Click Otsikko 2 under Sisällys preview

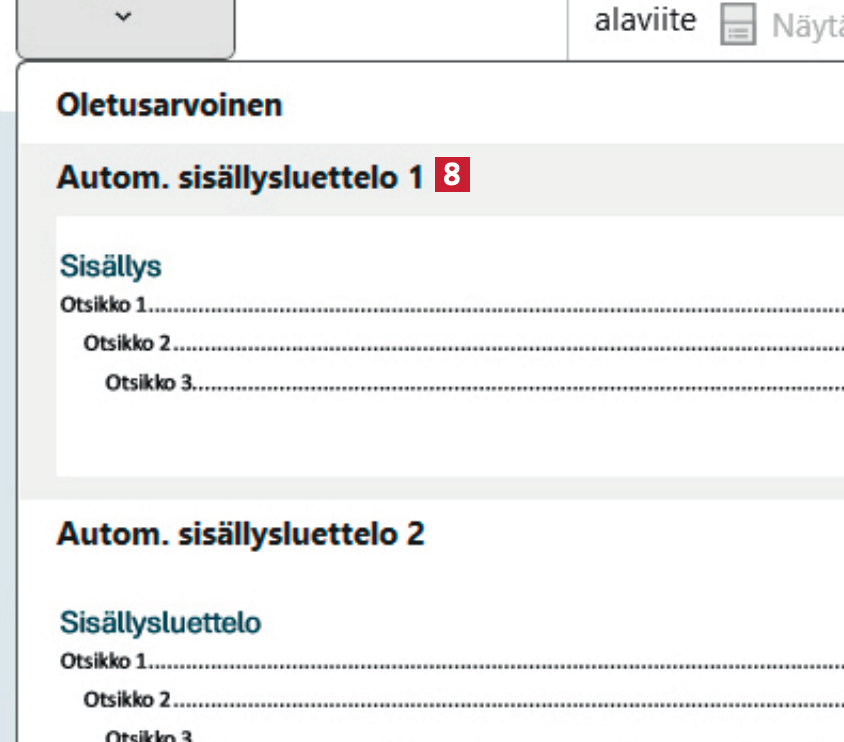[x=127, y=344]
